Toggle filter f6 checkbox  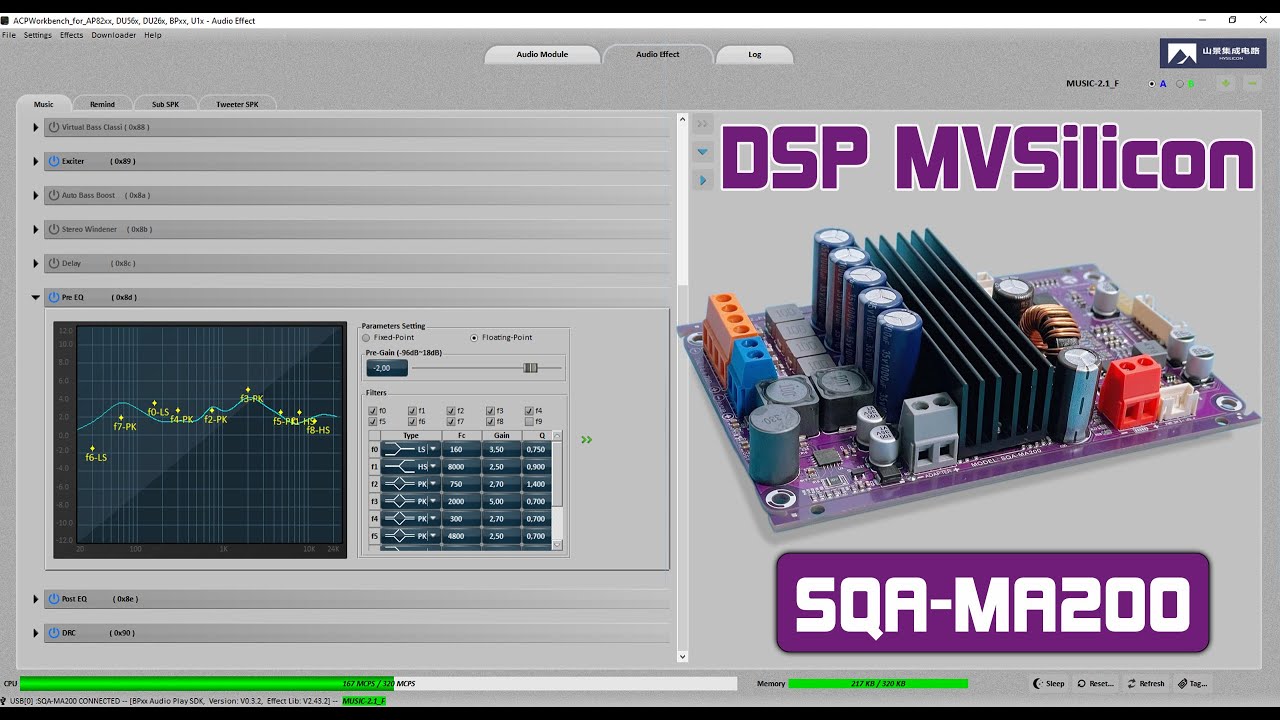[412, 422]
